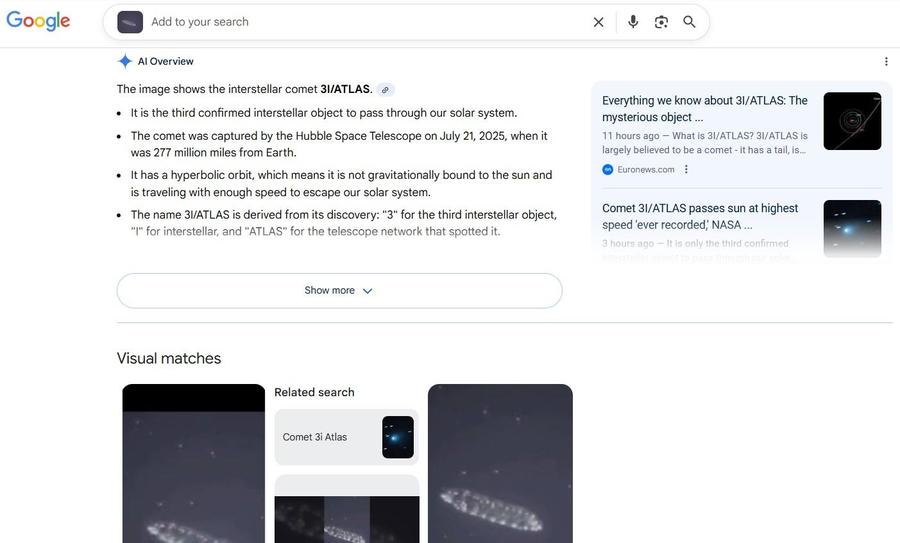Open Google Lens image search icon
Image resolution: width=900 pixels, height=543 pixels.
(x=661, y=22)
